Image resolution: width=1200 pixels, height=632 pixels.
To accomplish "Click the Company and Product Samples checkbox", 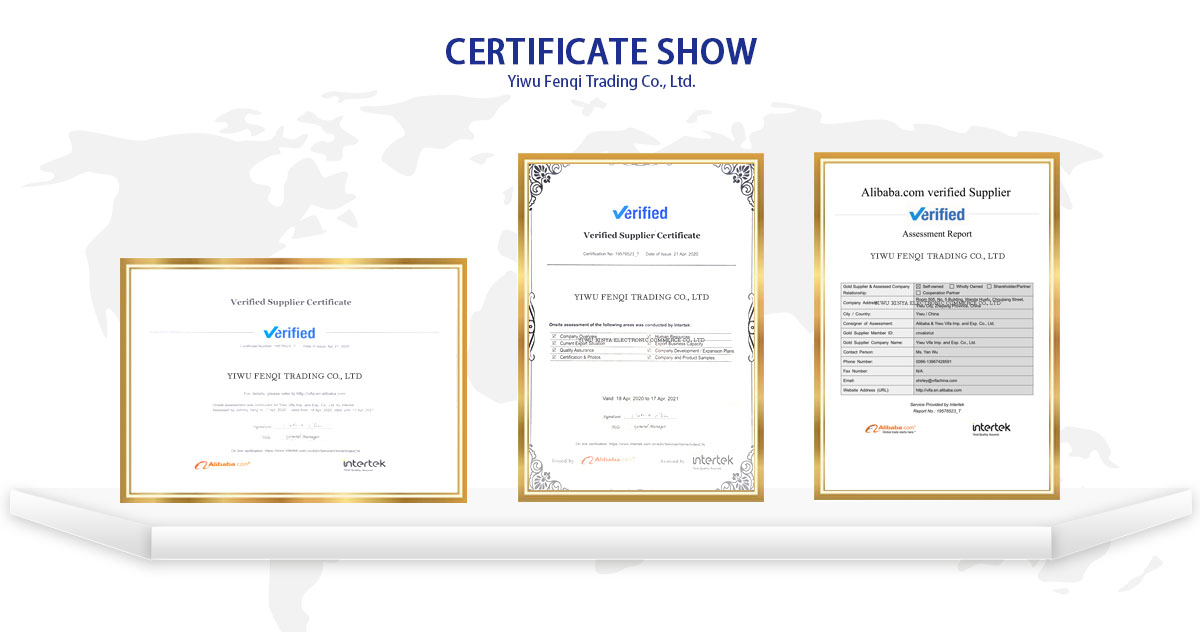I will point(648,357).
